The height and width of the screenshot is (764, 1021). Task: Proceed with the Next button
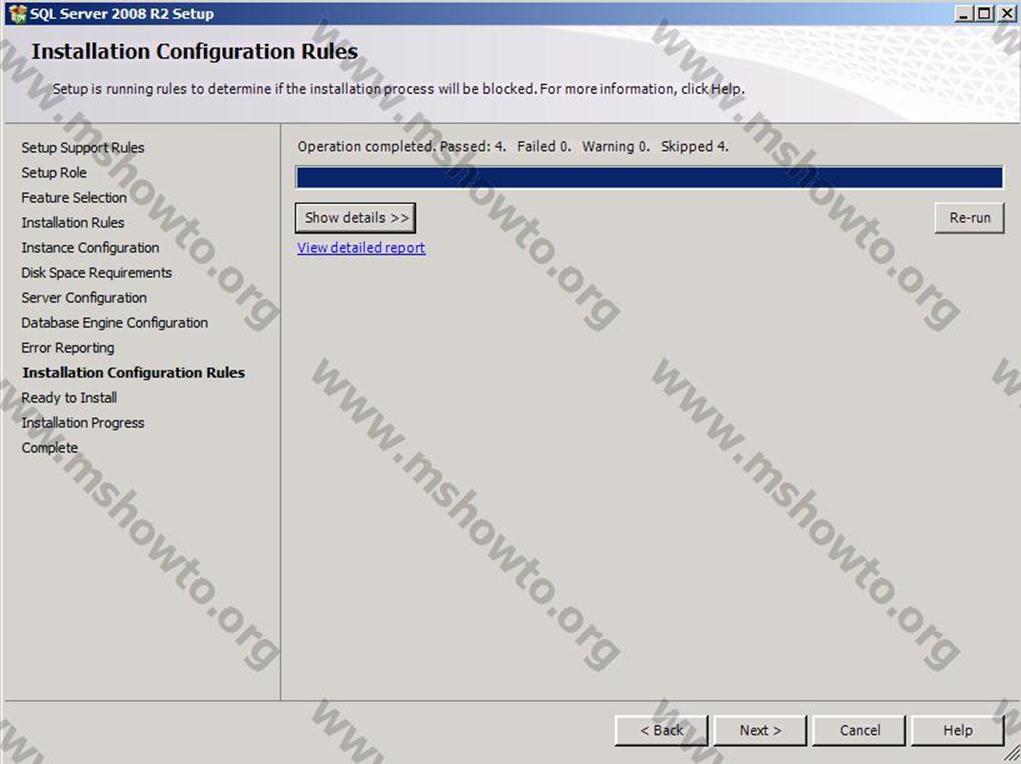pyautogui.click(x=760, y=730)
